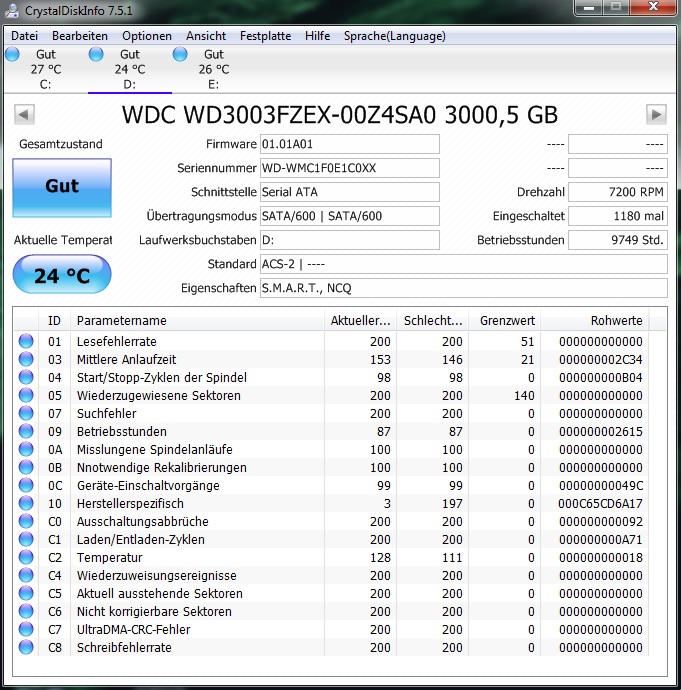Open the Bearbeiten menu

[x=80, y=36]
